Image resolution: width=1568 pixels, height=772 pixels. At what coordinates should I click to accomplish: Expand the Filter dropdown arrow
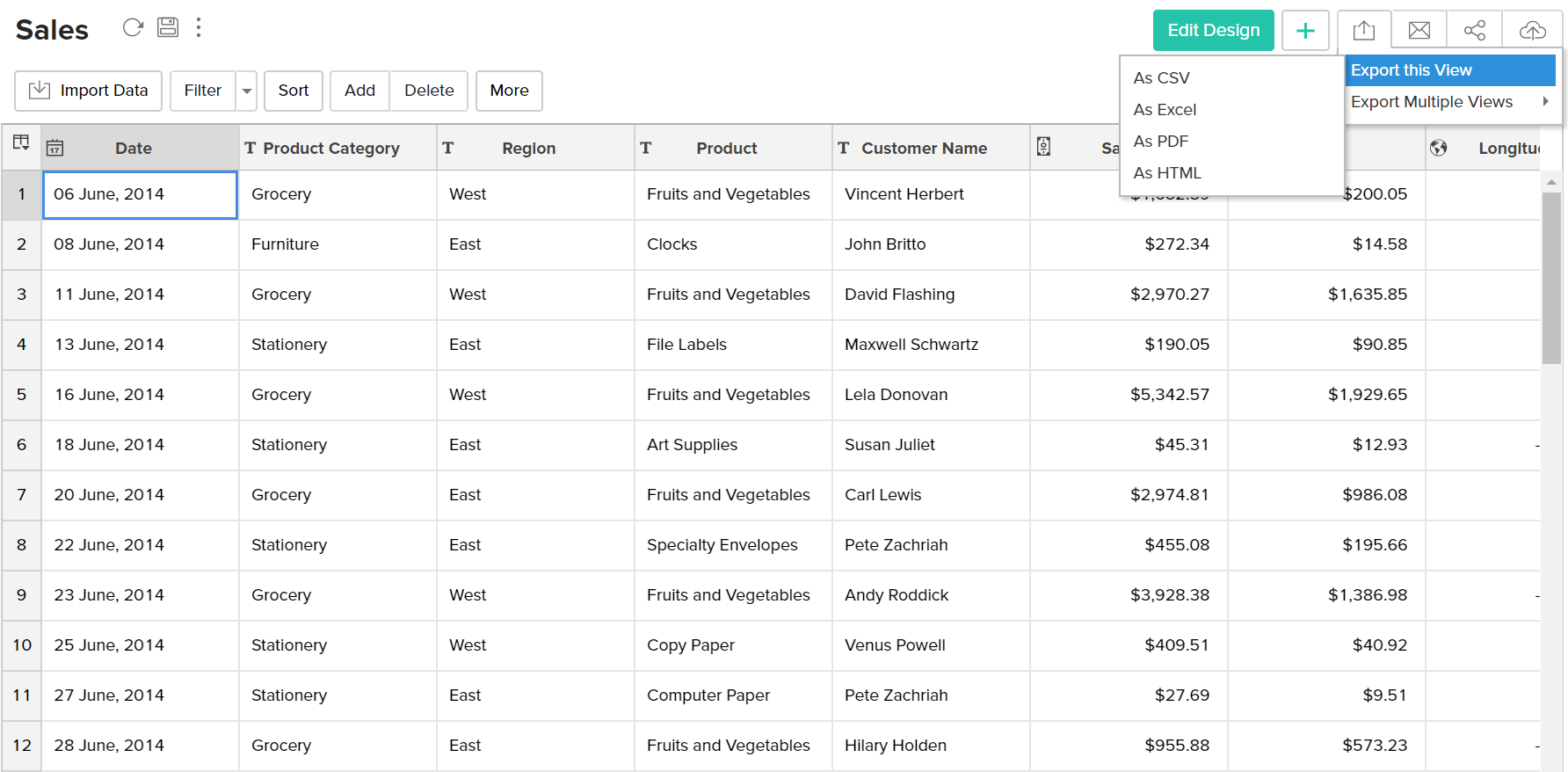[247, 91]
